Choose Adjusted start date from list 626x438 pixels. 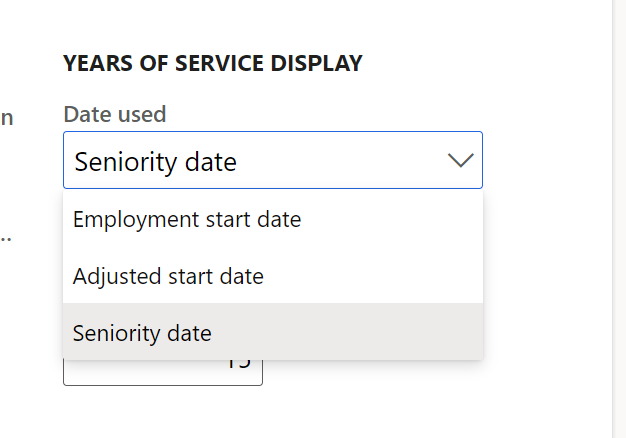coord(168,276)
